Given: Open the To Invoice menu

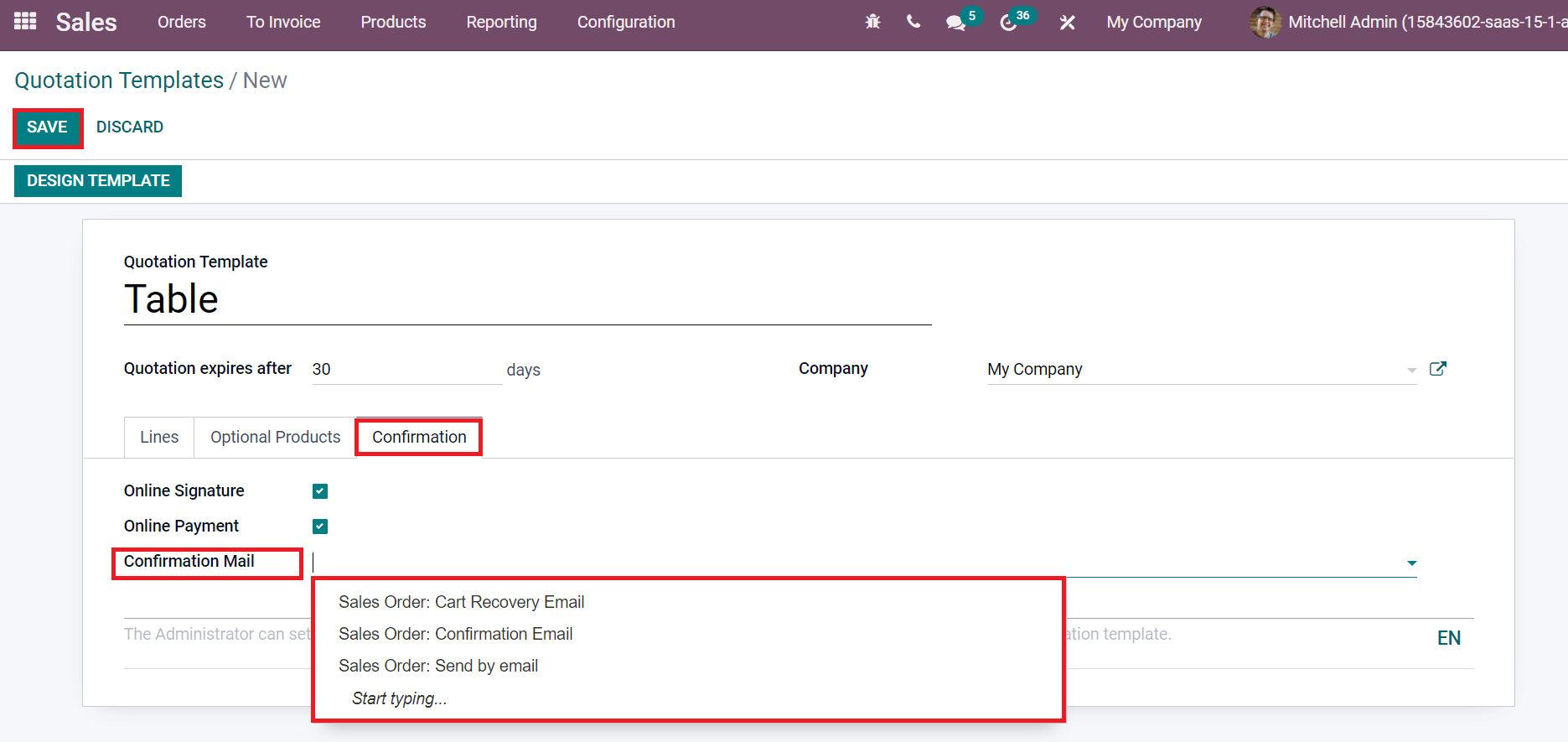Looking at the screenshot, I should 283,23.
